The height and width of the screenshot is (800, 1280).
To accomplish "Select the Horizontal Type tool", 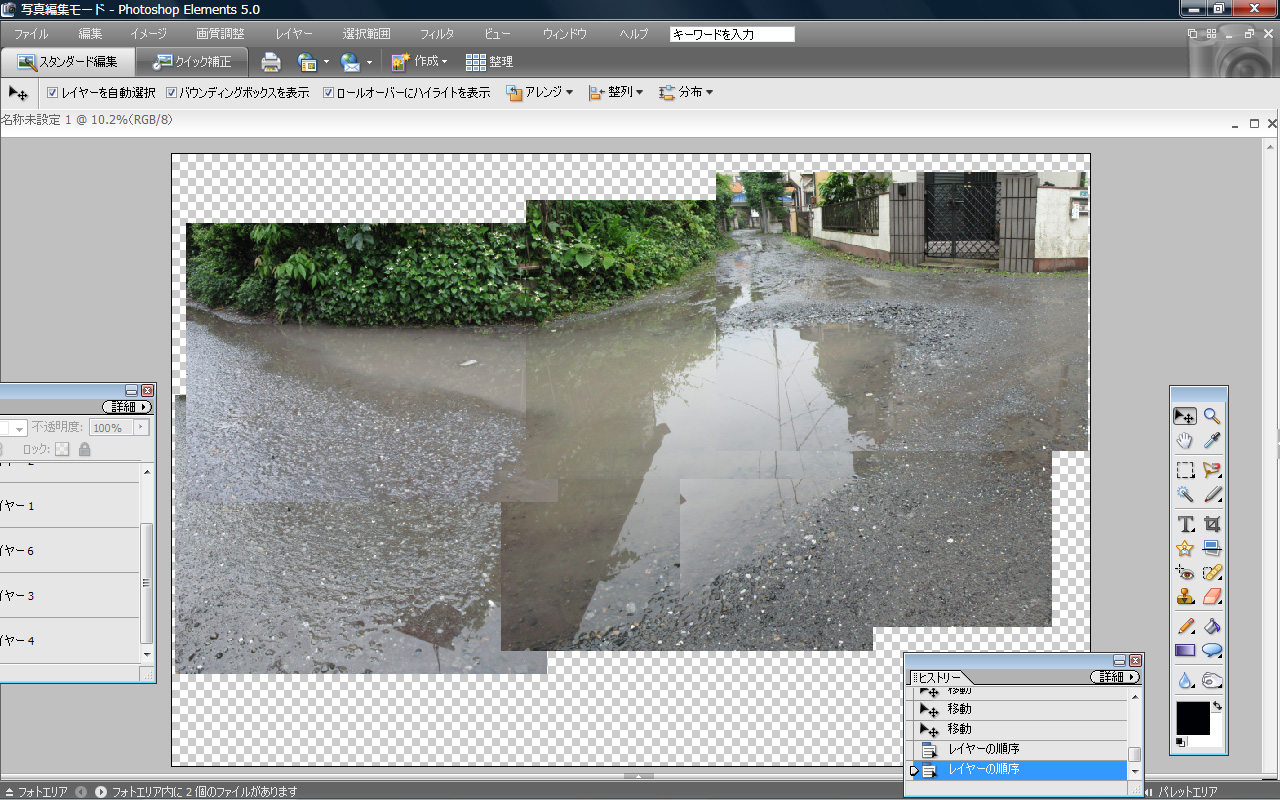I will coord(1185,524).
